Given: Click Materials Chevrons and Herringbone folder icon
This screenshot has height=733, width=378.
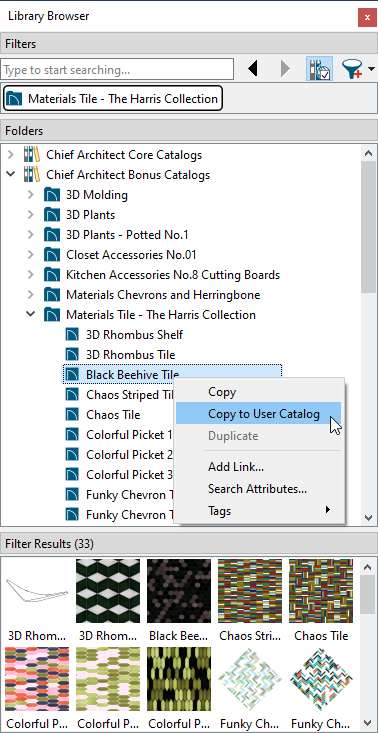Looking at the screenshot, I should [52, 295].
